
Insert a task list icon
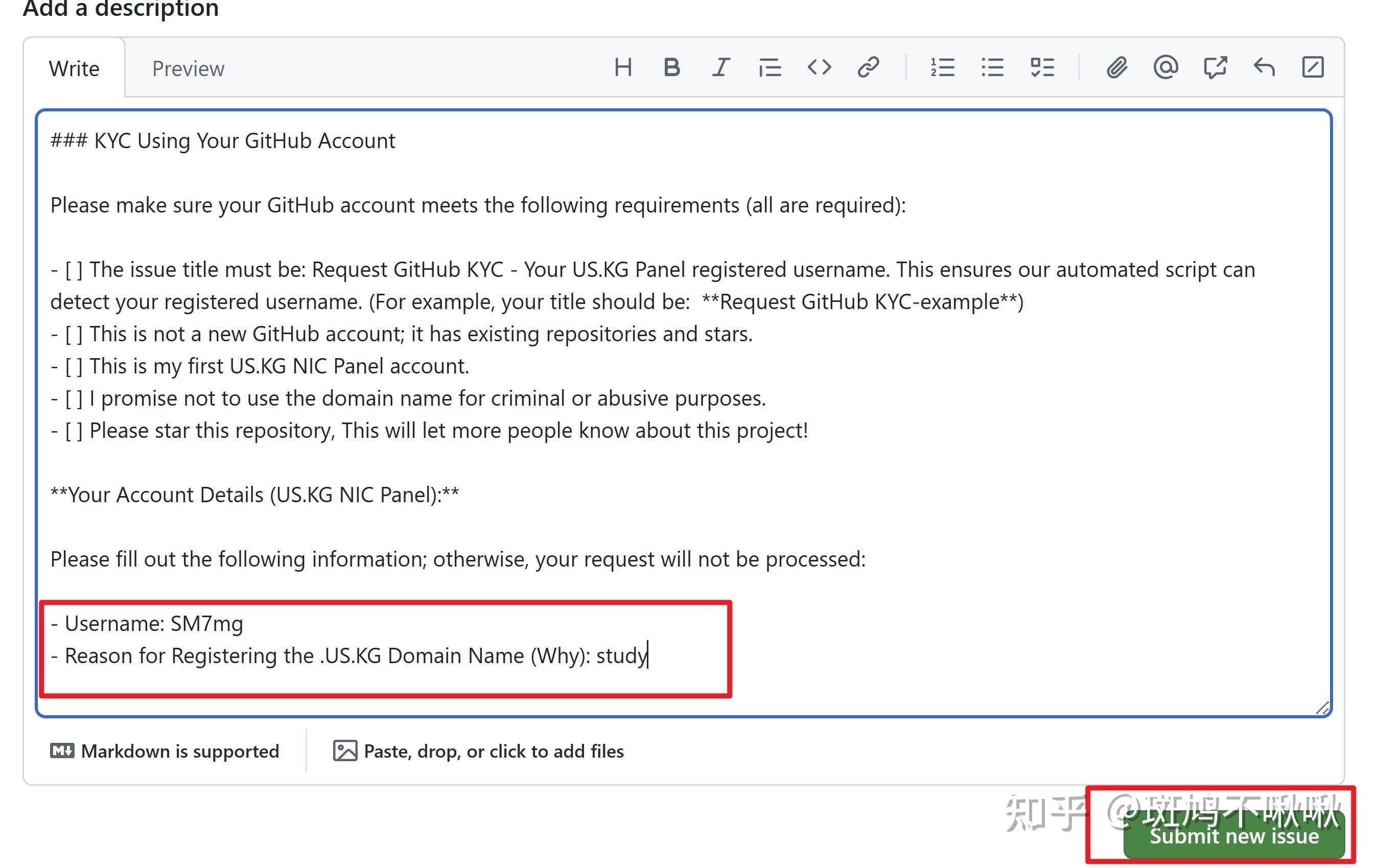tap(1042, 67)
